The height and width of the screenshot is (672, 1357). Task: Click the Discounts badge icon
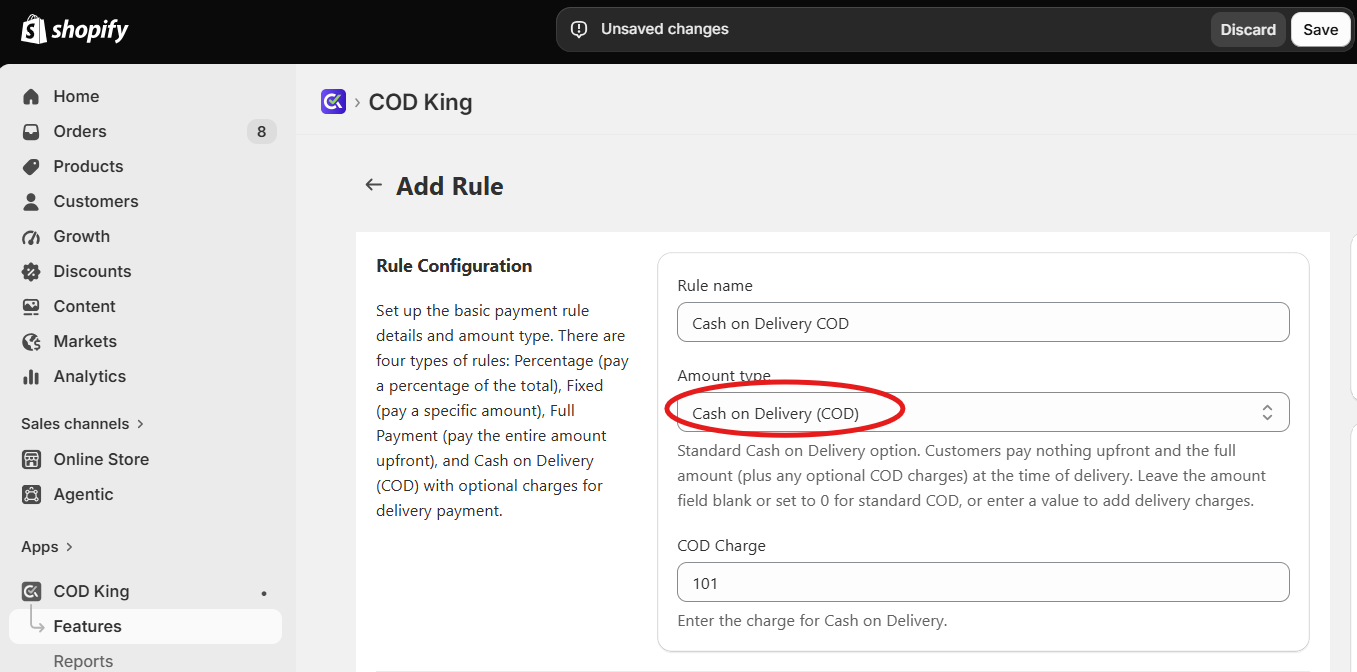31,271
